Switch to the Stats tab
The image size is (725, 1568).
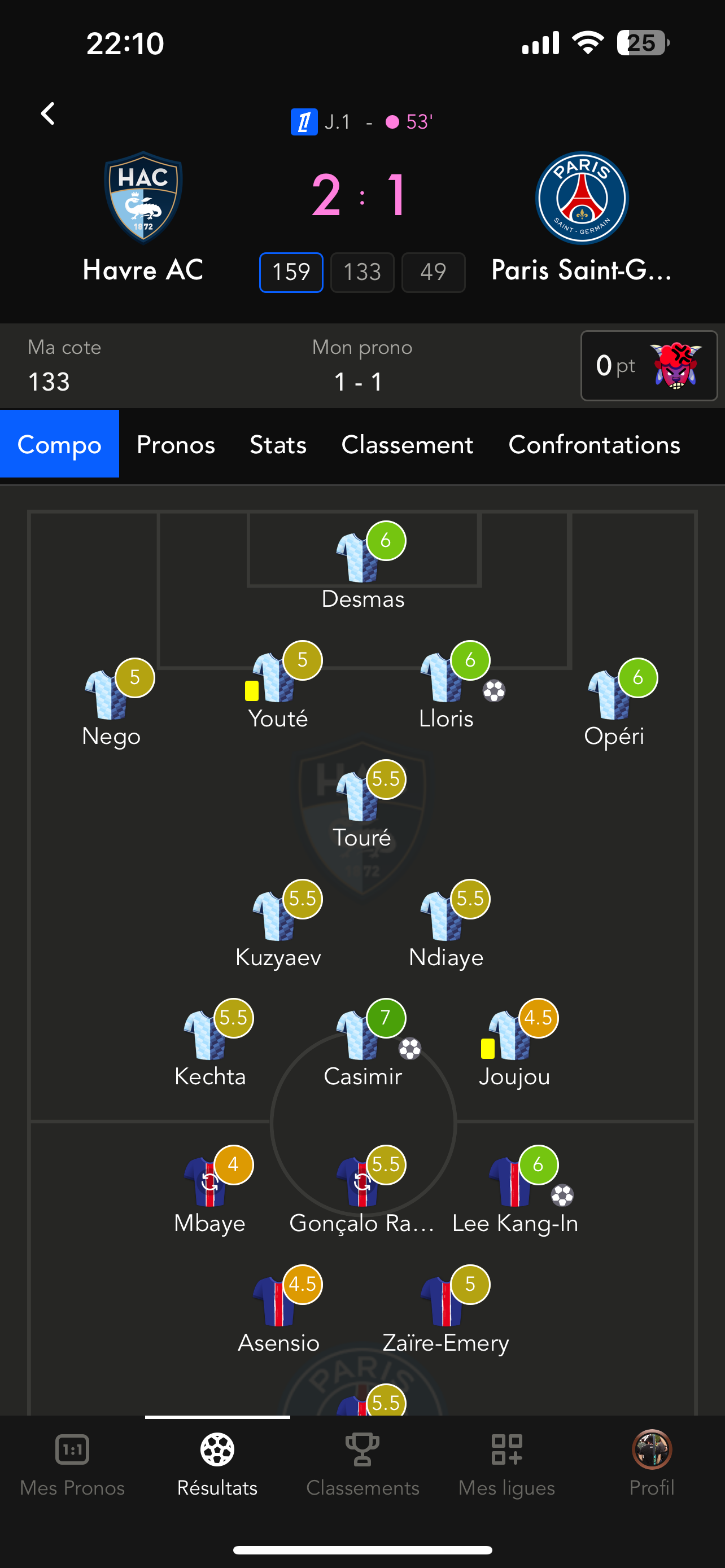pos(278,444)
